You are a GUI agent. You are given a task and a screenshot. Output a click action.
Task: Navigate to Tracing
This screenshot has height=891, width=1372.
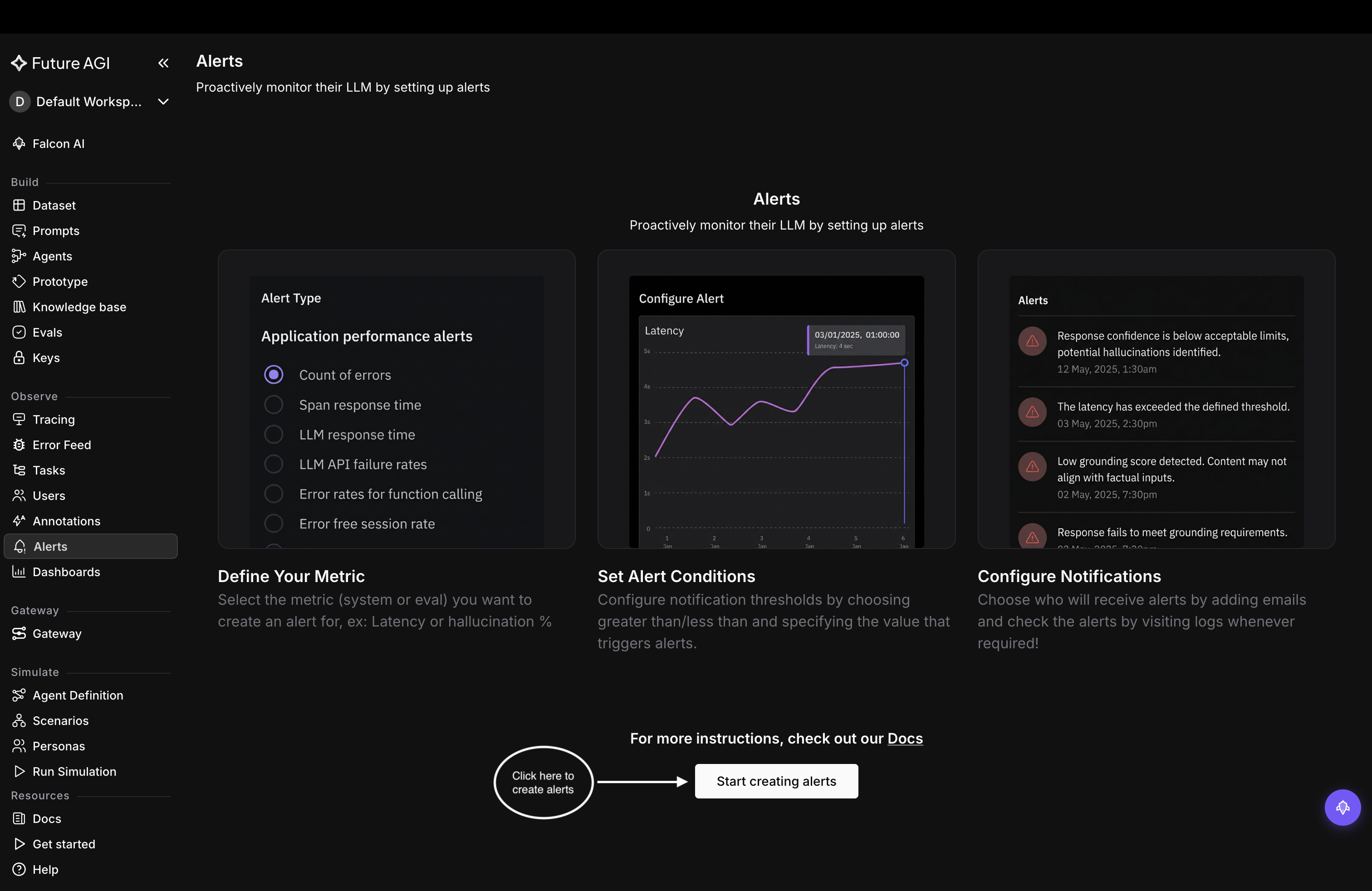coord(90,419)
